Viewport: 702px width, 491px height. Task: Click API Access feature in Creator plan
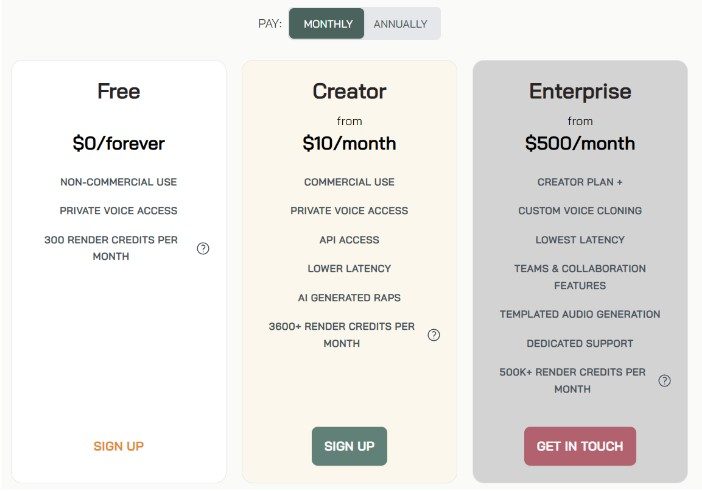click(x=349, y=240)
